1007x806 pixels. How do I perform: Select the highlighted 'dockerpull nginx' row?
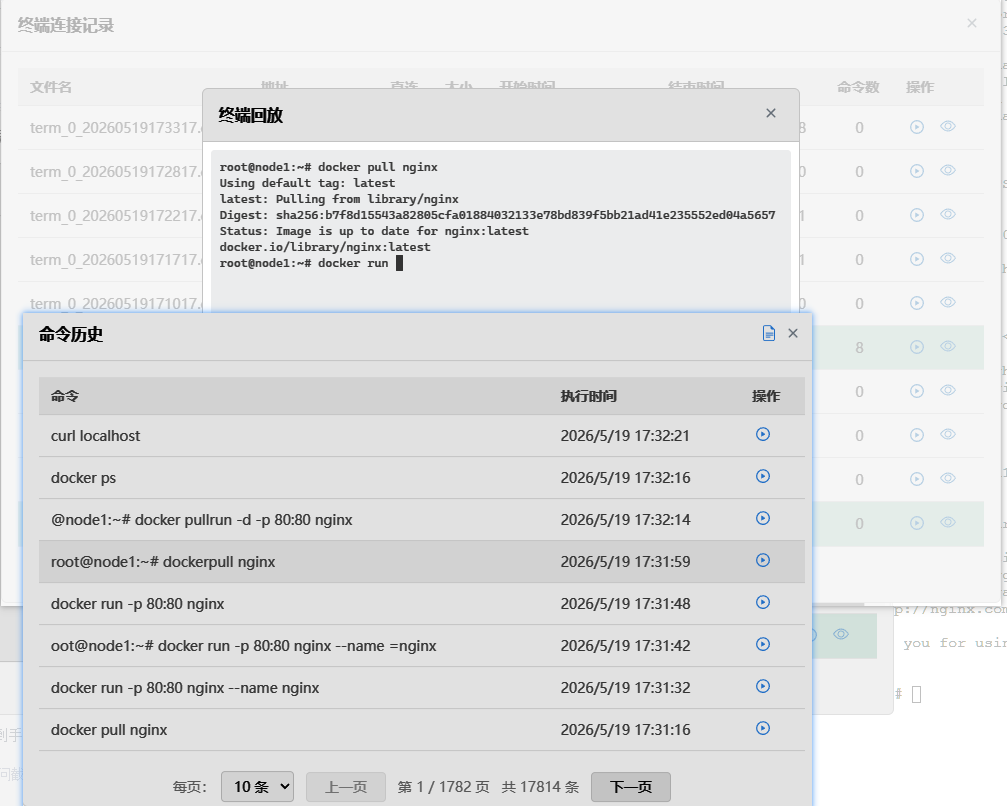pos(421,562)
